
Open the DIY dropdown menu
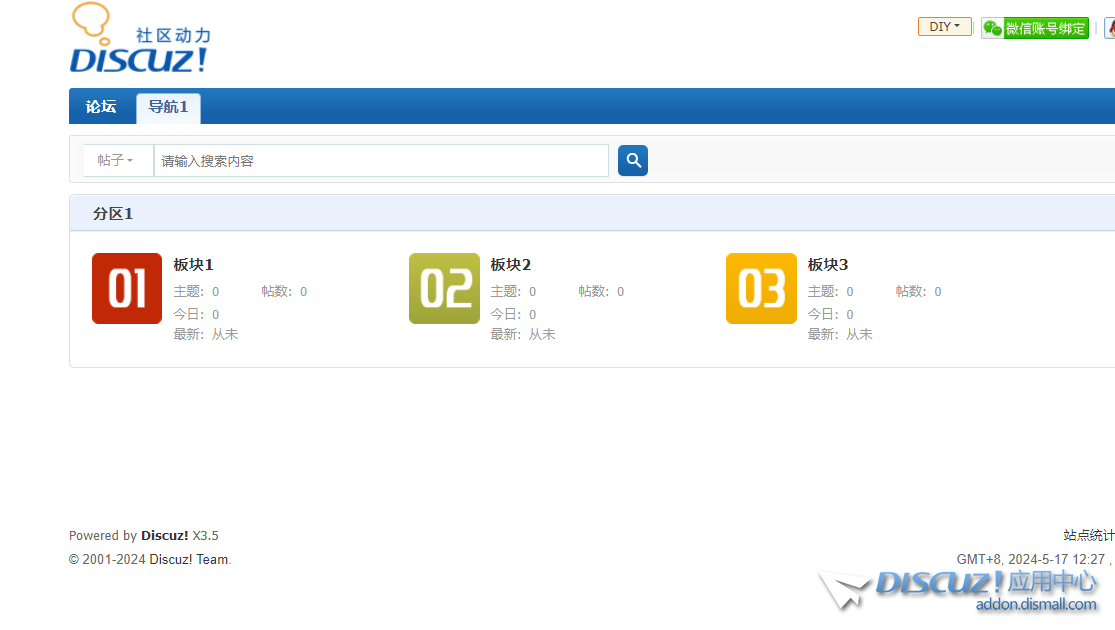point(944,27)
